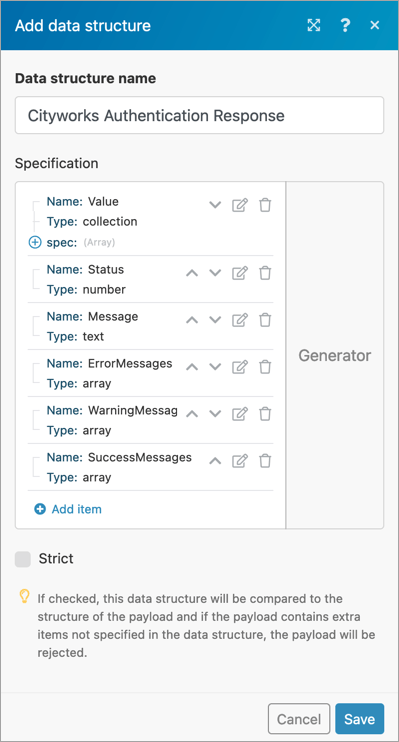This screenshot has width=399, height=742.
Task: Select the 'Name: WarningMessag' text
Action: 112,410
